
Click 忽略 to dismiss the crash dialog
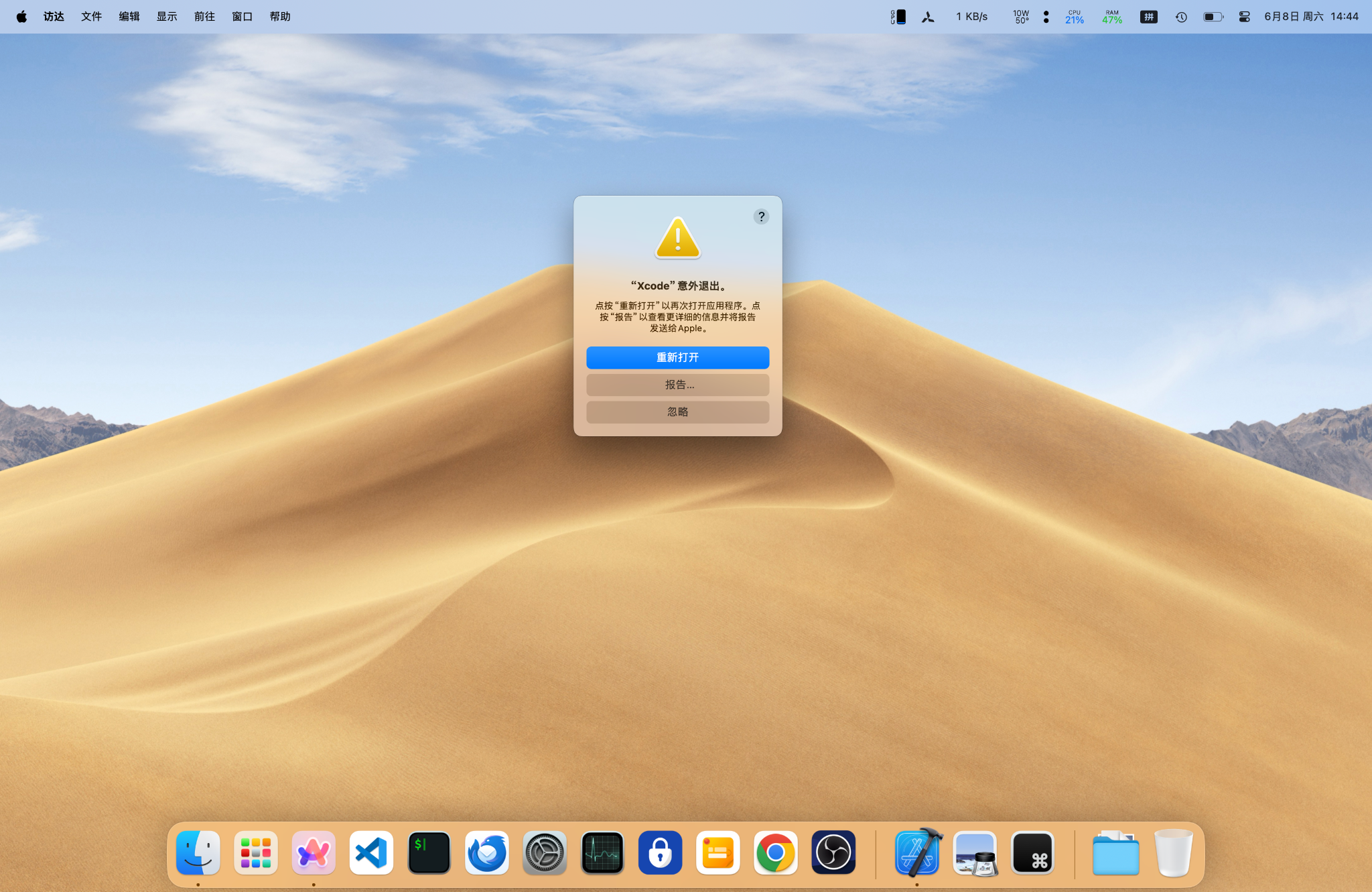[677, 411]
